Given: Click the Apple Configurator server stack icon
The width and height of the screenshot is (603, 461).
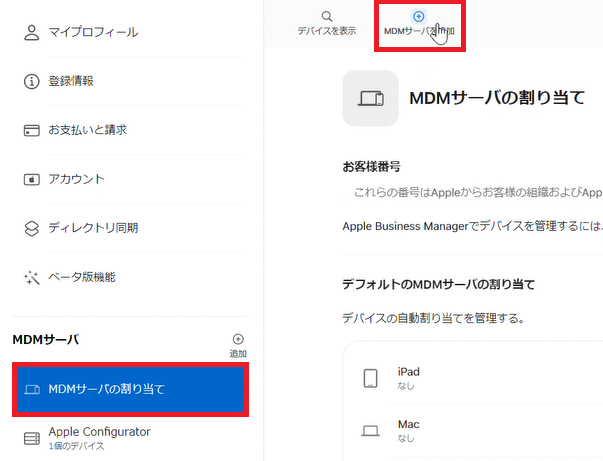Looking at the screenshot, I should [x=32, y=438].
